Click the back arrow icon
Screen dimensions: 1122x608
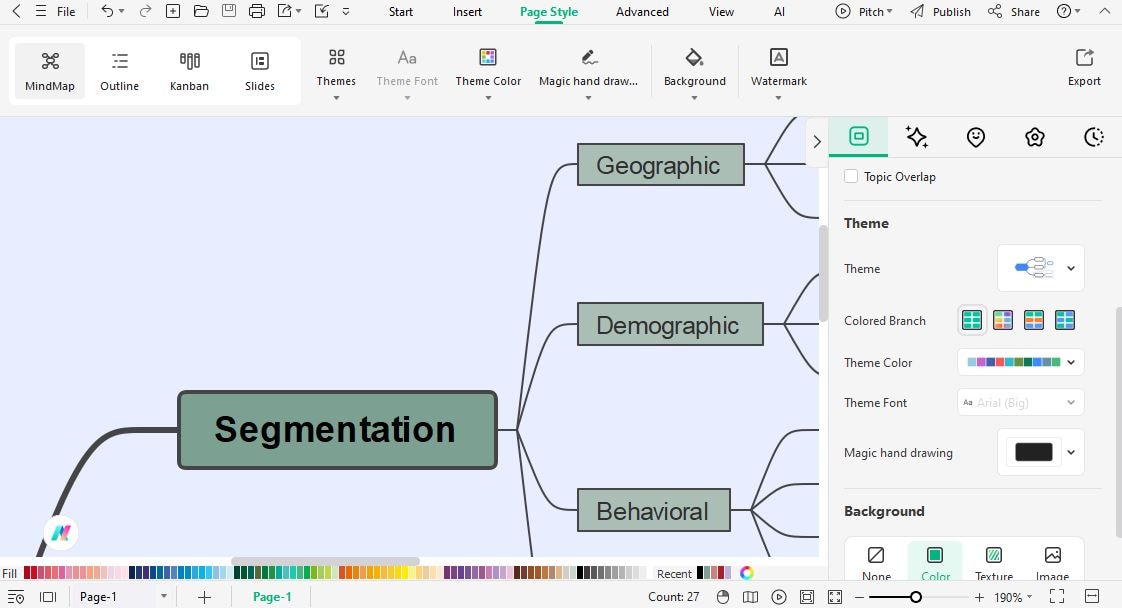click(16, 11)
